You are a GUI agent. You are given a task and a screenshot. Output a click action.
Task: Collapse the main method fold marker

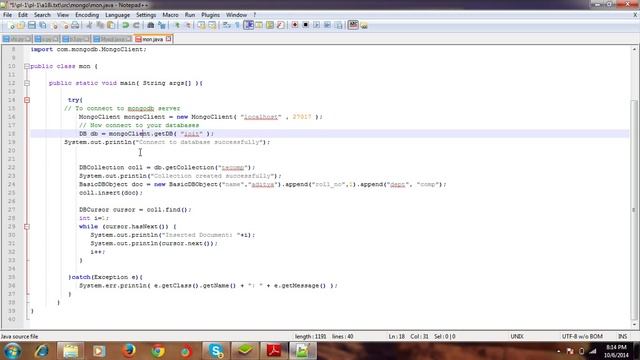(27, 83)
